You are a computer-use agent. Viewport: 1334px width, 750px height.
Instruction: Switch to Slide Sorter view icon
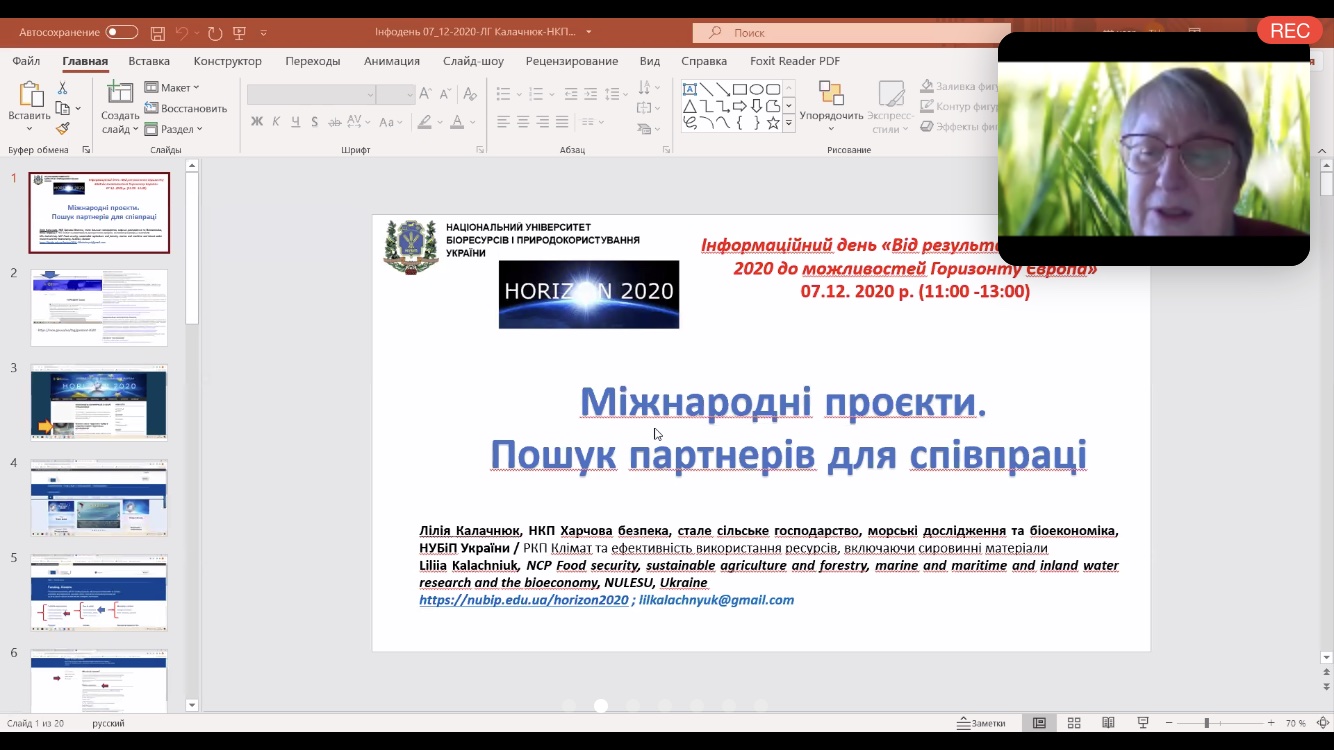coord(1074,723)
